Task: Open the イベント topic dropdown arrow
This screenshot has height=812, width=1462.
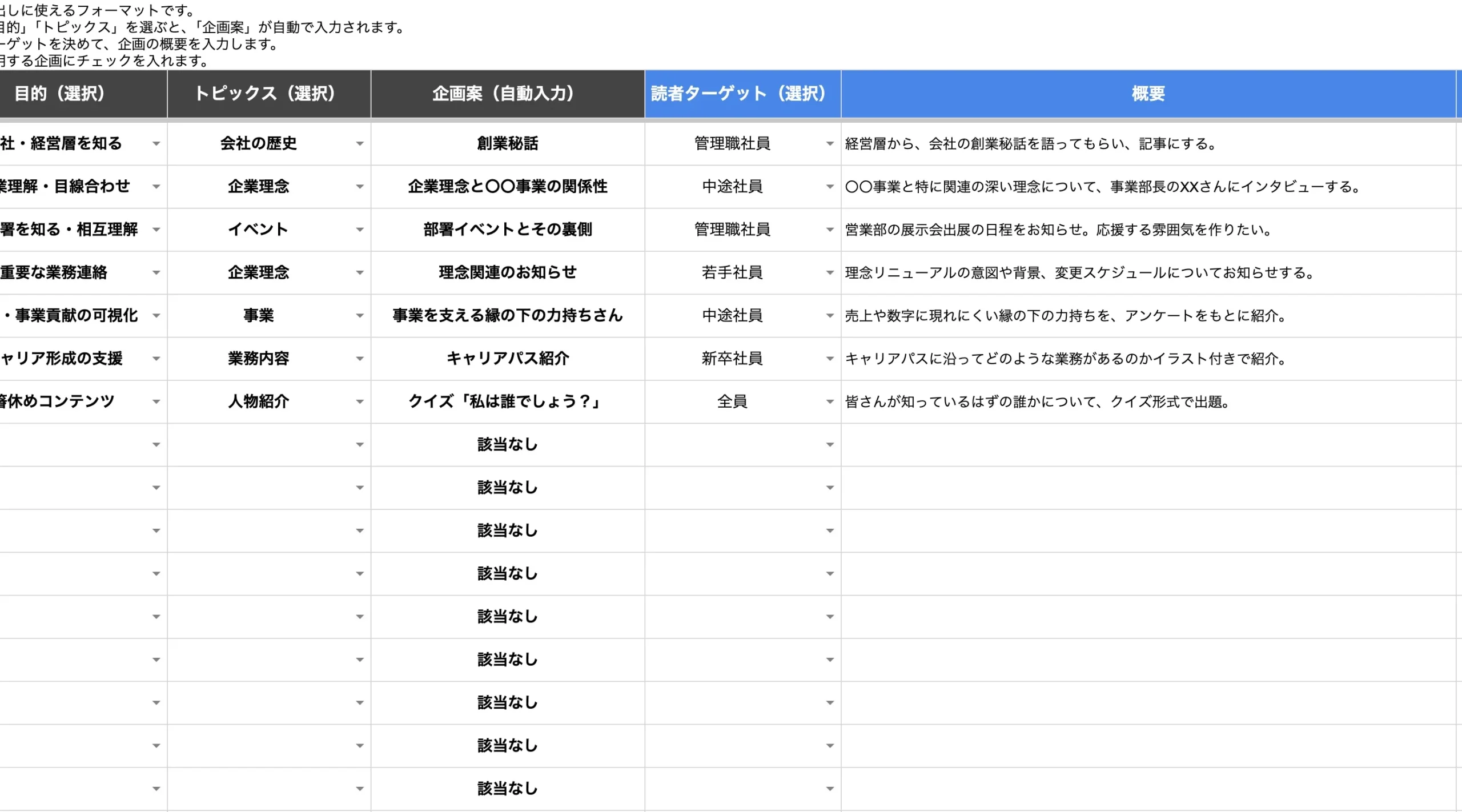Action: 359,230
